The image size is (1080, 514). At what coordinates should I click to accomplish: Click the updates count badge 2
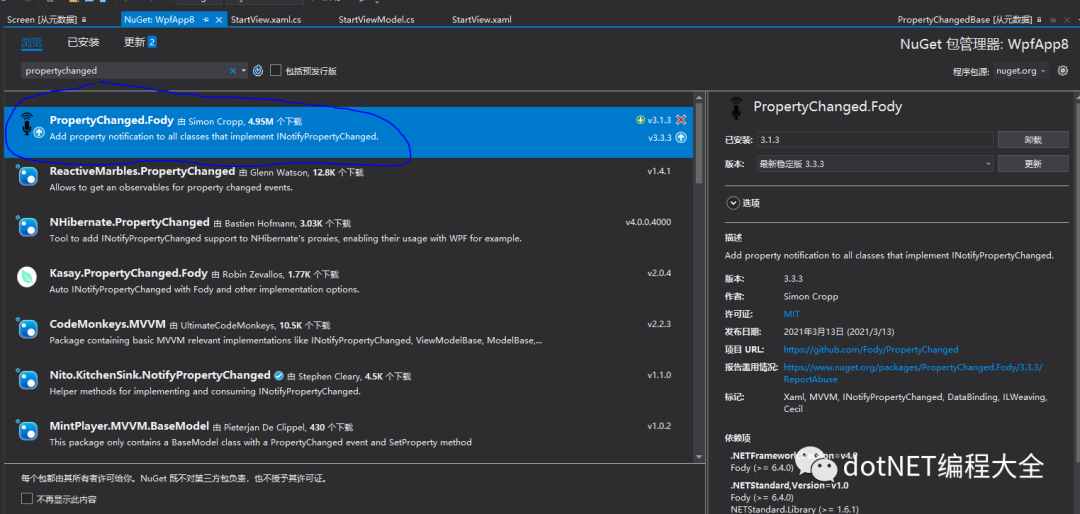point(152,43)
